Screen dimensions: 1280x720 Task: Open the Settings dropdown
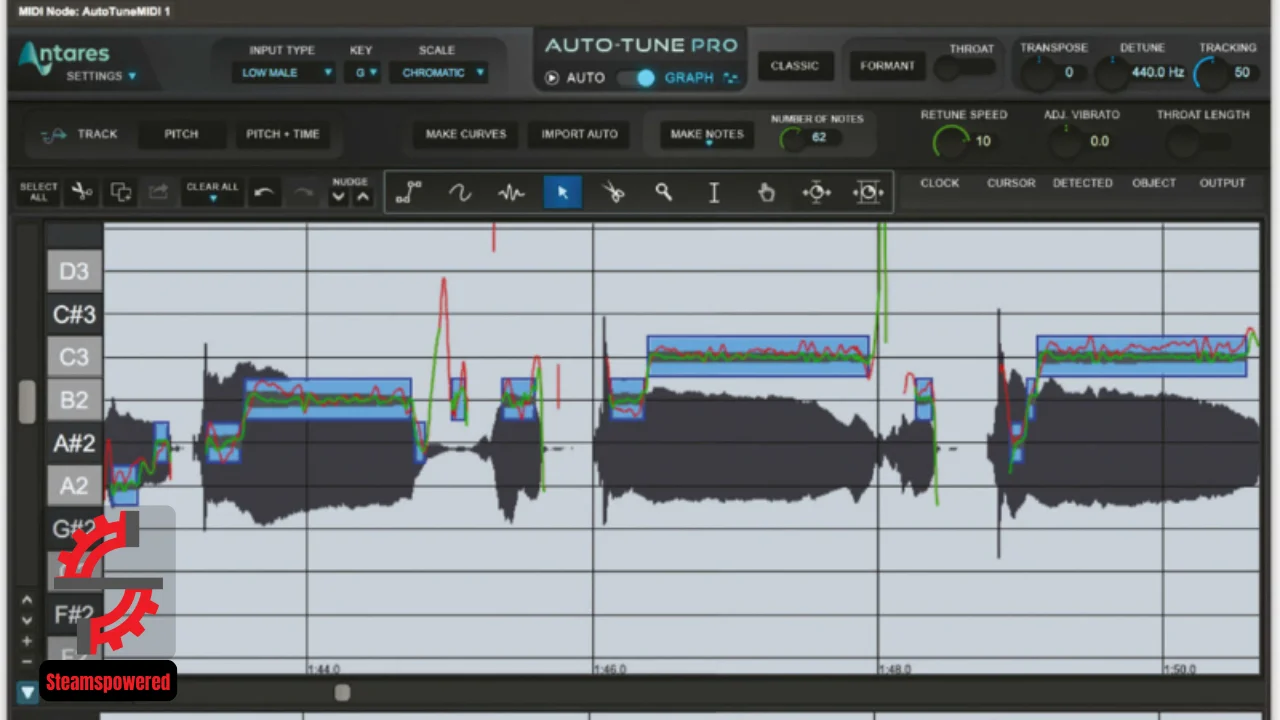tap(101, 76)
